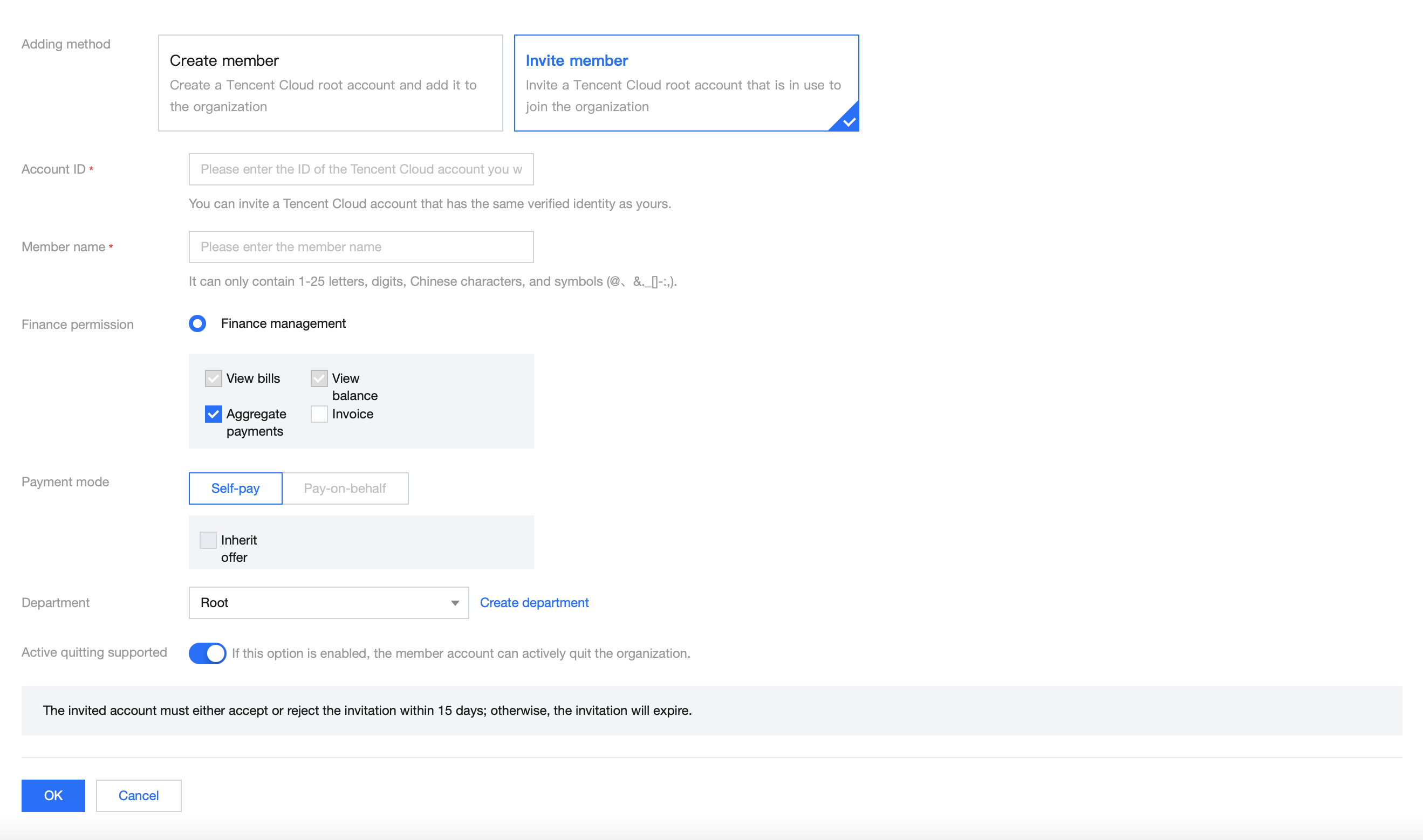This screenshot has width=1423, height=840.
Task: Select the Create member card
Action: [330, 83]
